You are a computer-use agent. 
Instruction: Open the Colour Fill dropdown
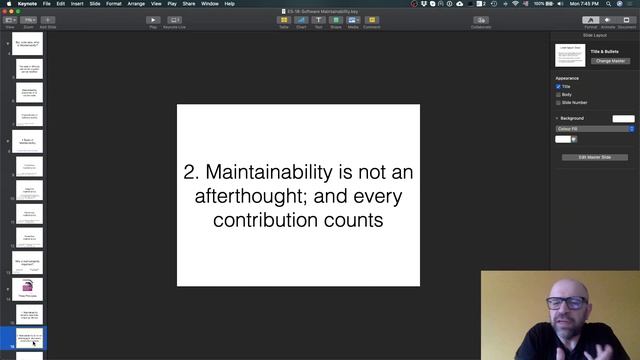[595, 129]
